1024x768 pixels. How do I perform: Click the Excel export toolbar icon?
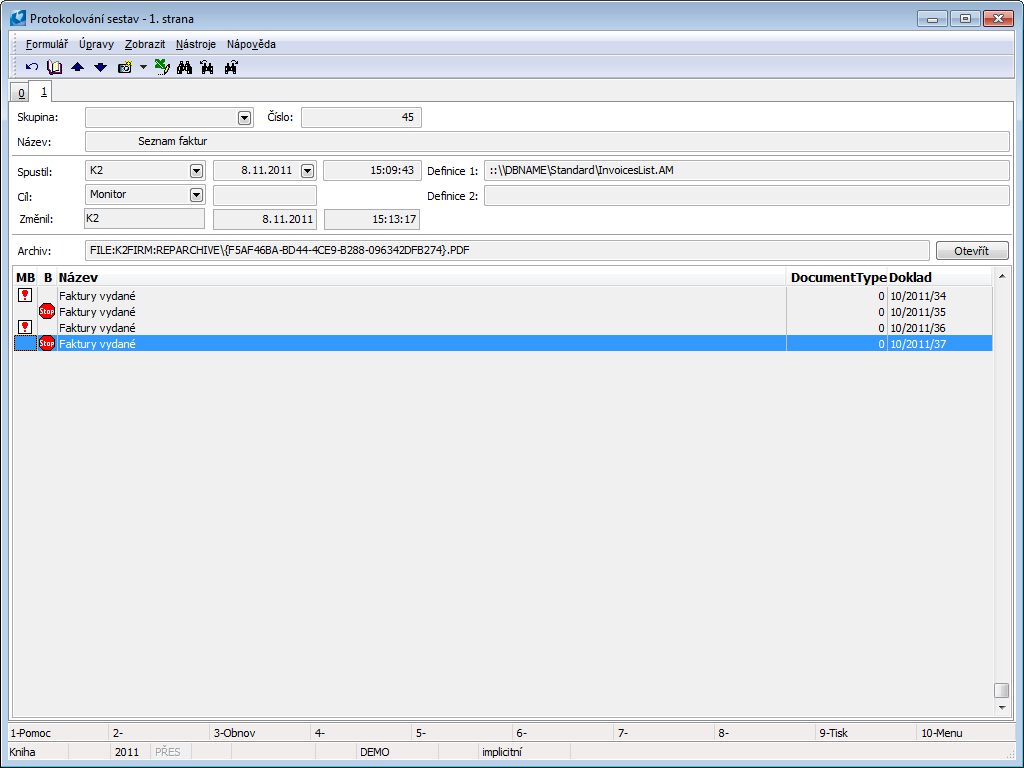[162, 67]
